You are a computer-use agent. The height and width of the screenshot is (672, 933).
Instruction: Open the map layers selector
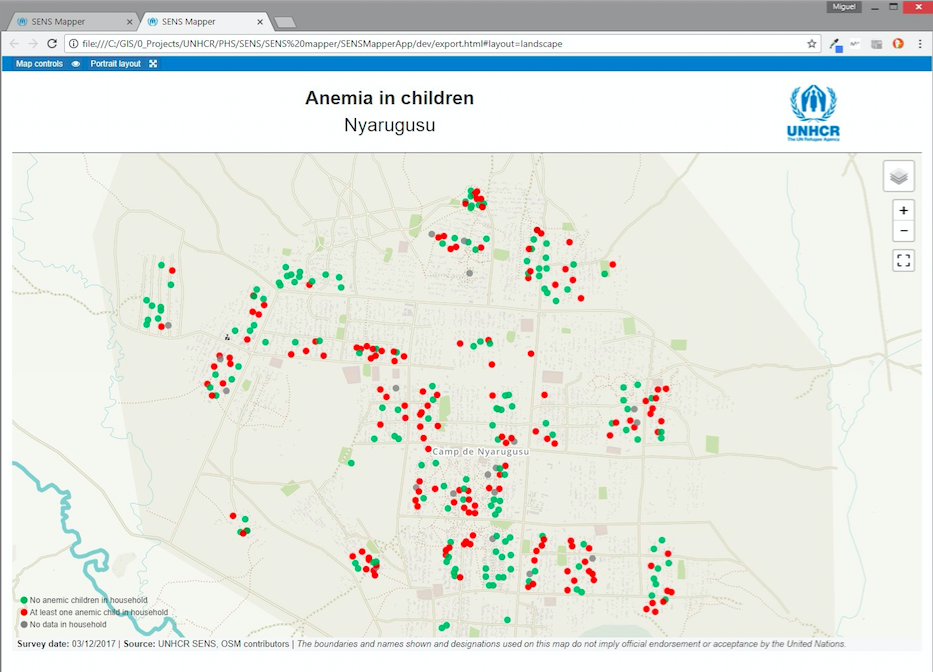tap(898, 176)
